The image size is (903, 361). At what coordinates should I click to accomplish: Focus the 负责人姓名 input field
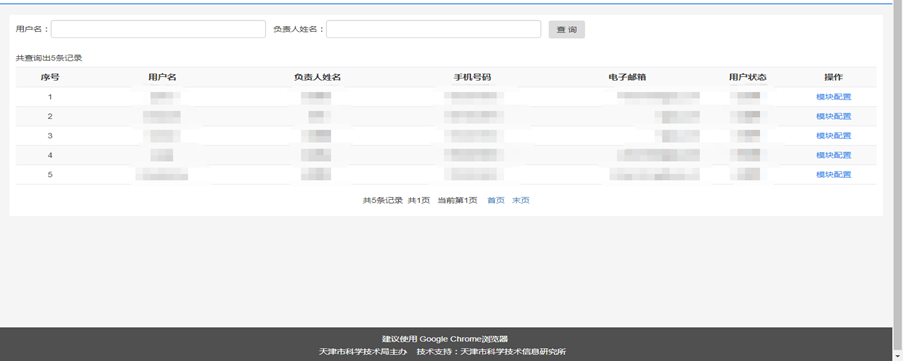[x=434, y=29]
